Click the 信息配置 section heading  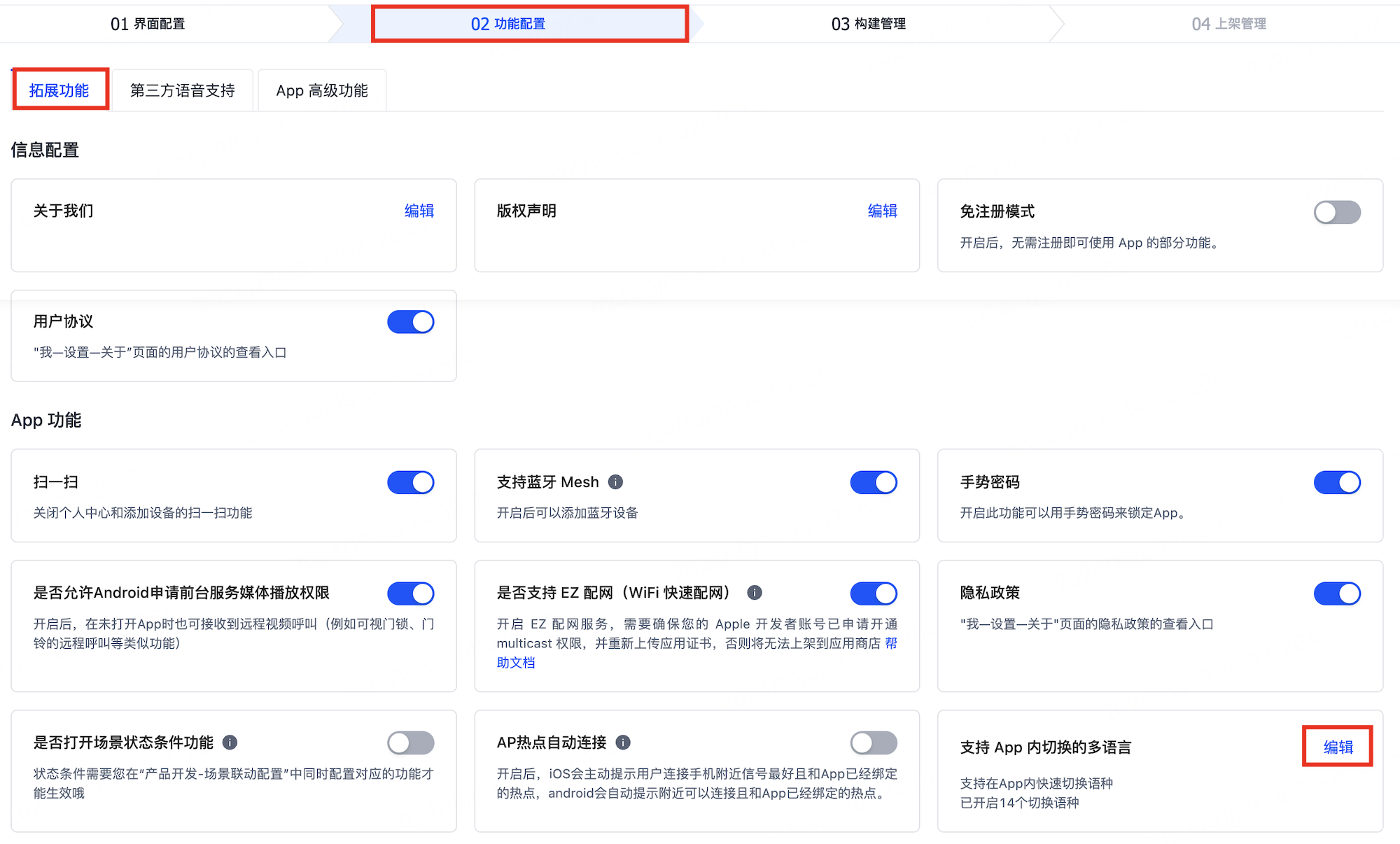[x=45, y=150]
